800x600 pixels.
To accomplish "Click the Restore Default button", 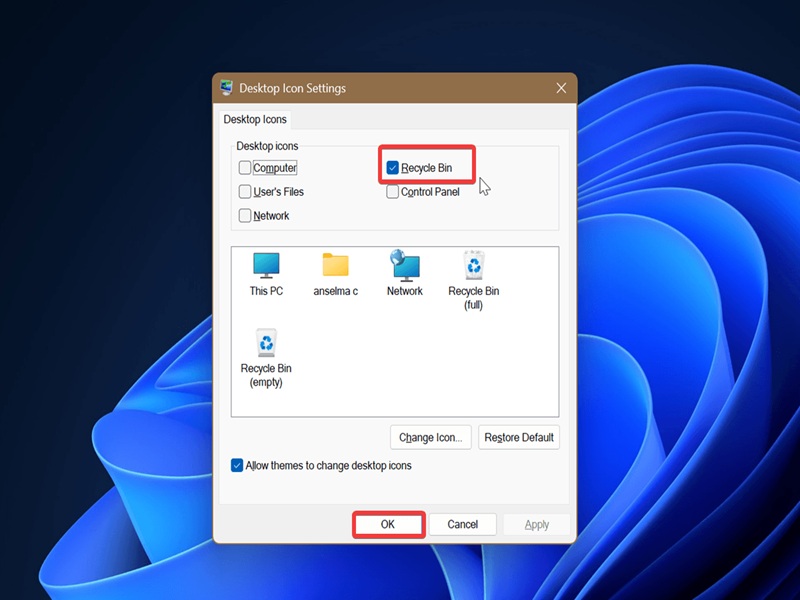I will click(519, 437).
